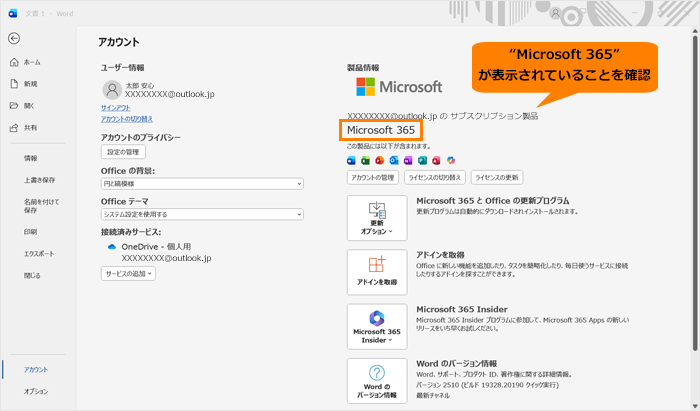Open the 印刷 page
Viewport: 700px width, 411px height.
click(30, 232)
